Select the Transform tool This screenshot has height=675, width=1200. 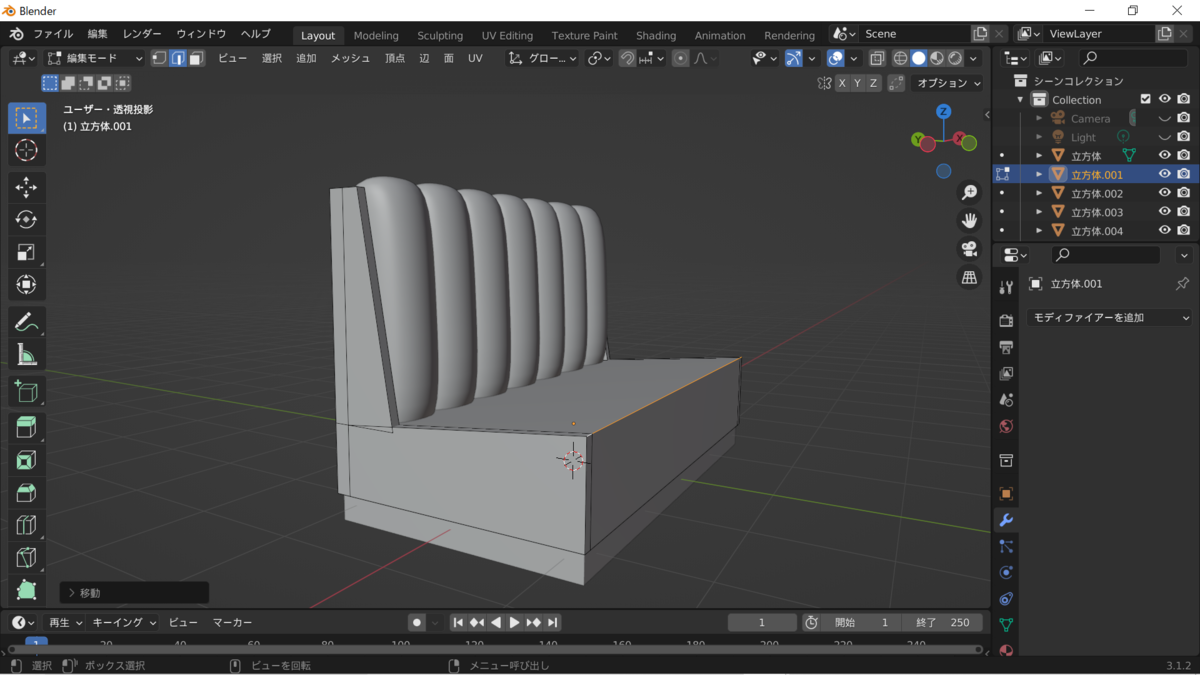point(26,286)
